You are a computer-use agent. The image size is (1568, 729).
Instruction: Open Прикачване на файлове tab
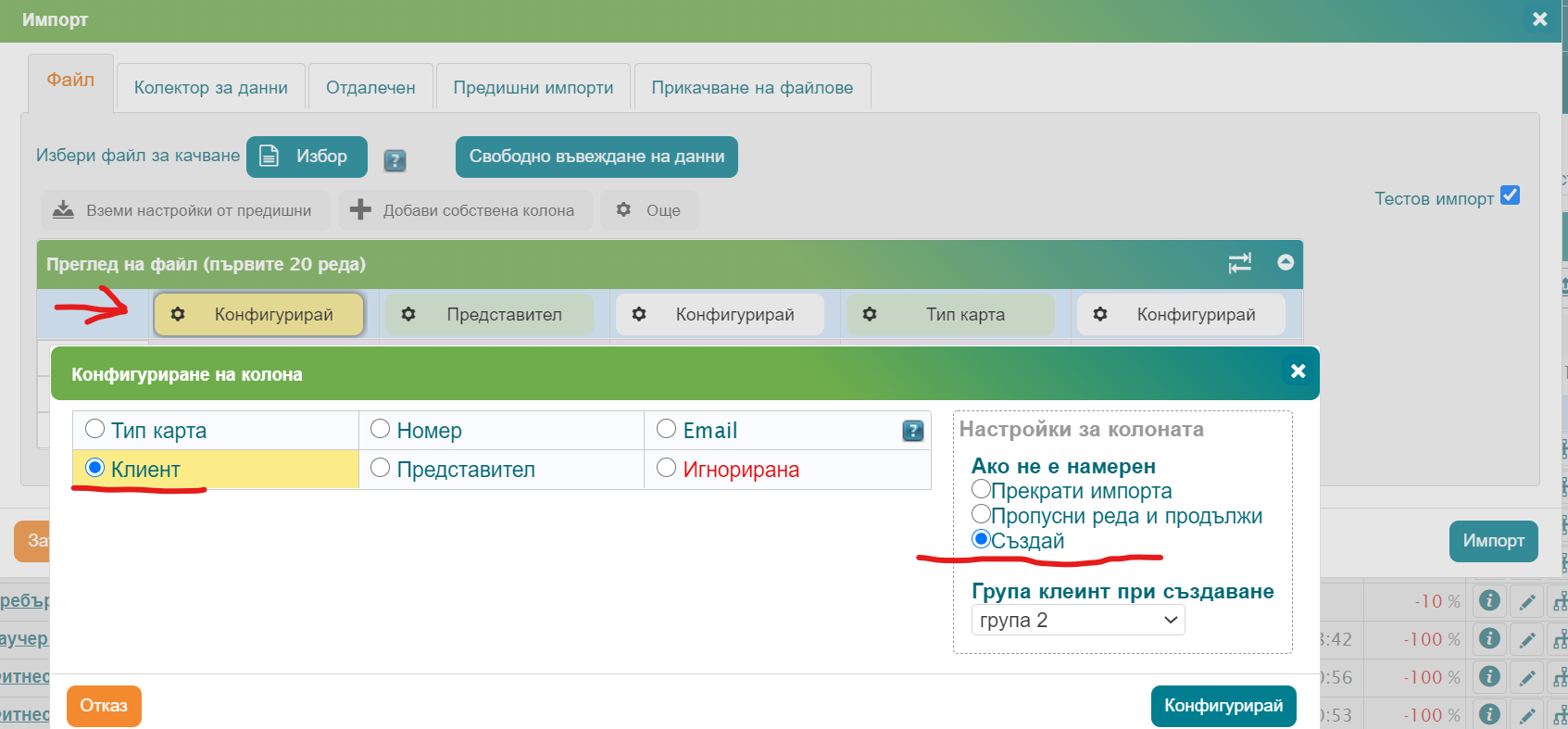(752, 87)
